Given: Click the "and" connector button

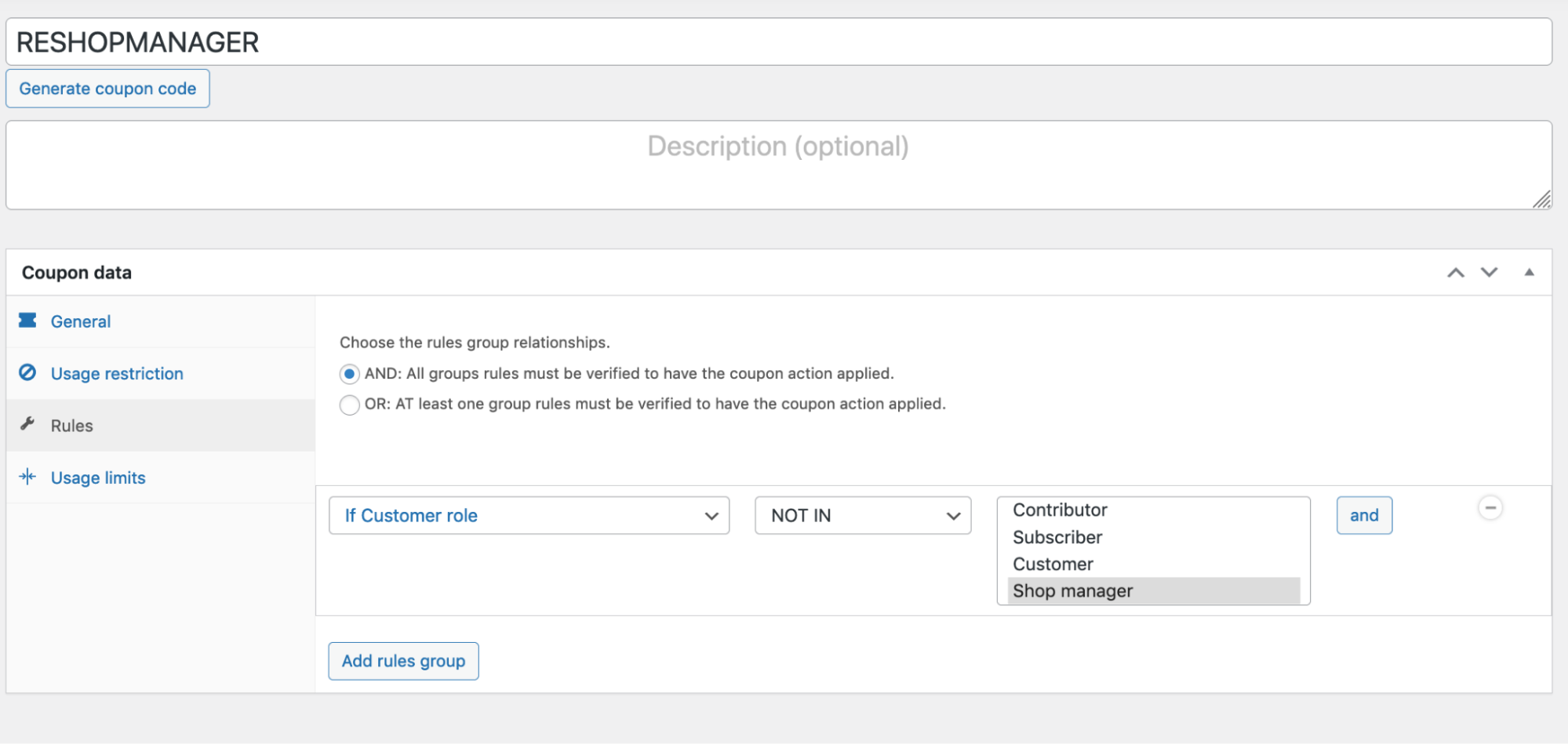Looking at the screenshot, I should tap(1363, 515).
